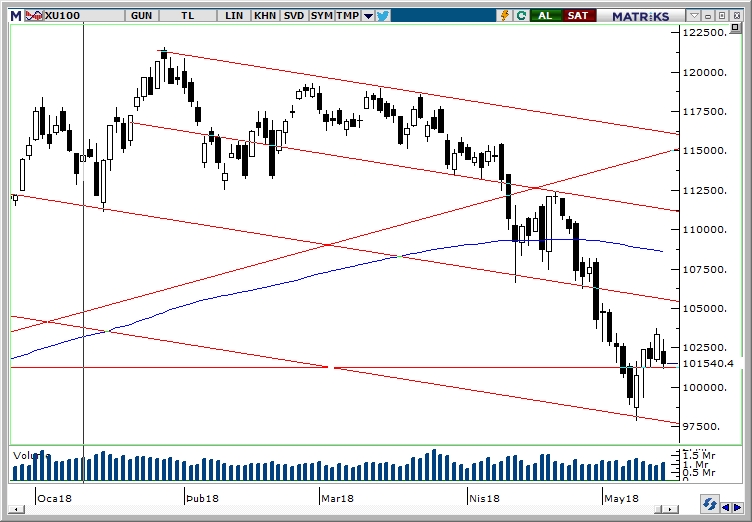This screenshot has height=522, width=752.
Task: Click the 120000 price axis label
Action: (x=705, y=72)
